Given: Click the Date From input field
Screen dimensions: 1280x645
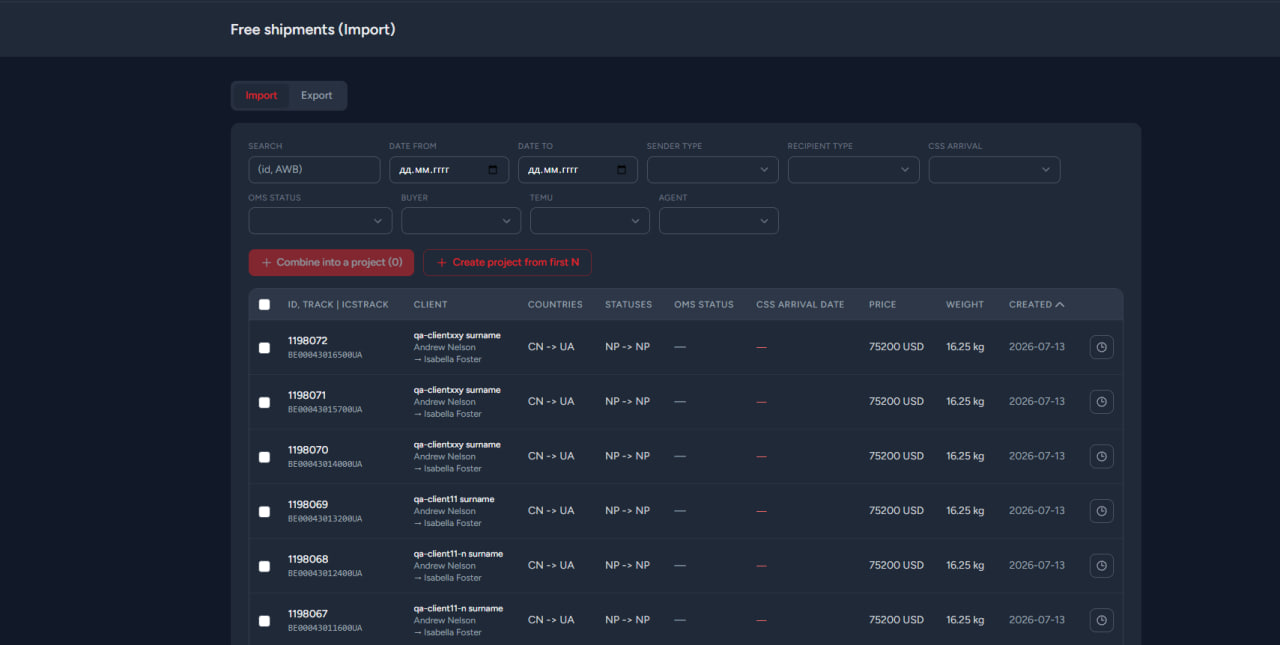Looking at the screenshot, I should pyautogui.click(x=449, y=170).
